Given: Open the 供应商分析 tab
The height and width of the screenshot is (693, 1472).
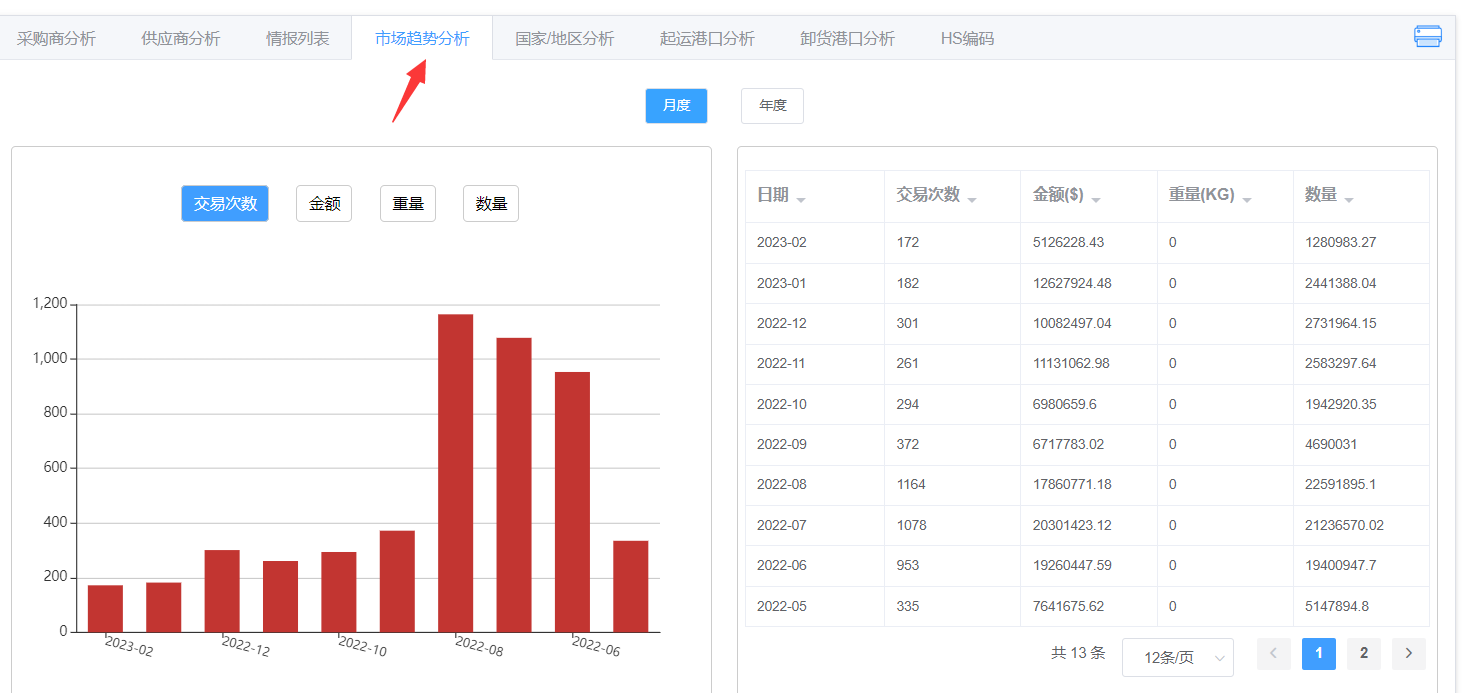Looking at the screenshot, I should click(x=181, y=39).
